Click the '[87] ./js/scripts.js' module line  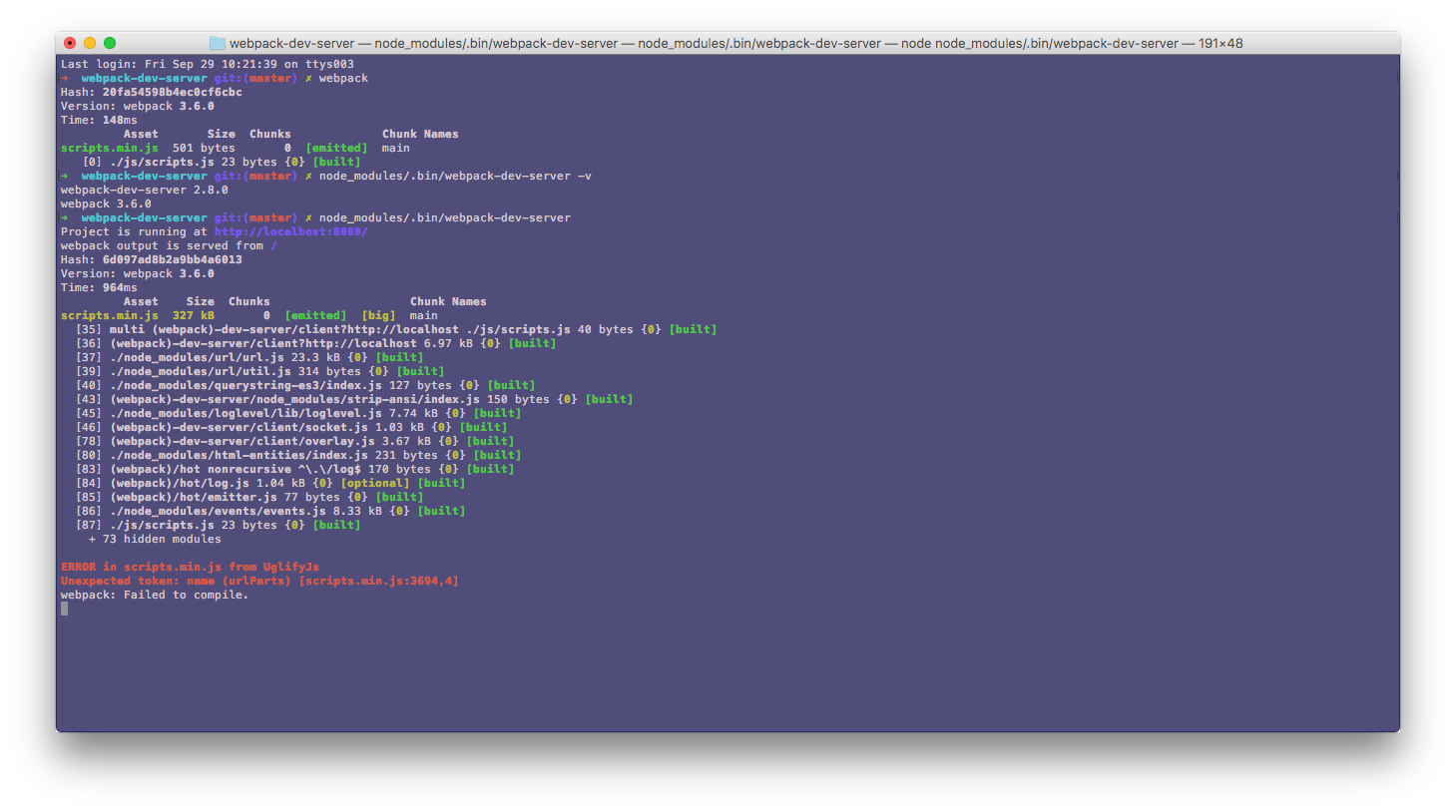tap(218, 525)
